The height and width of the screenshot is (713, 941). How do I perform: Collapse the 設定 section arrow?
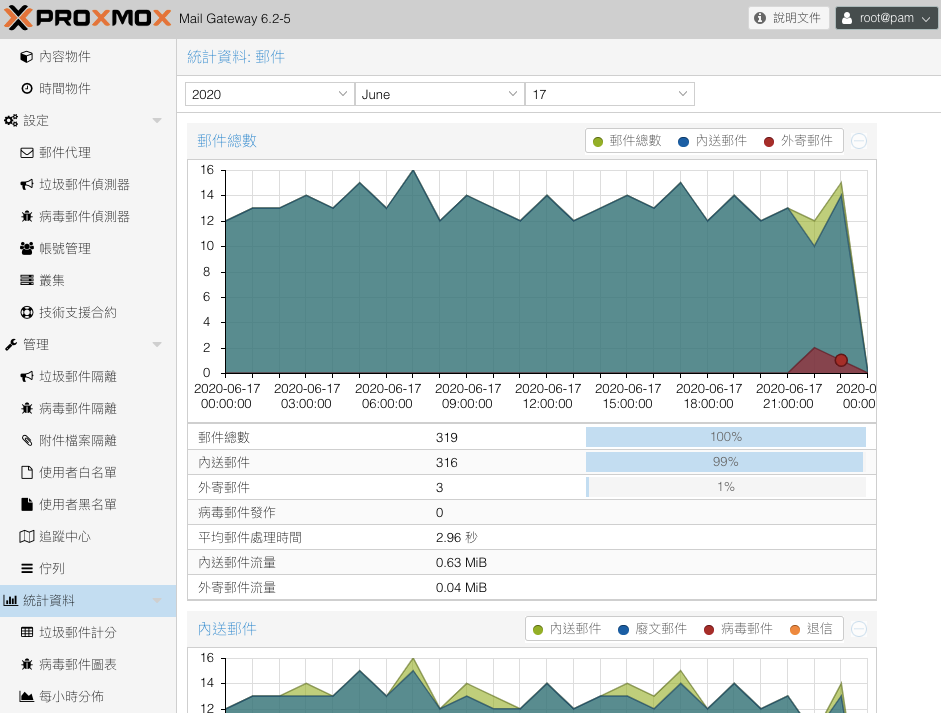coord(157,121)
